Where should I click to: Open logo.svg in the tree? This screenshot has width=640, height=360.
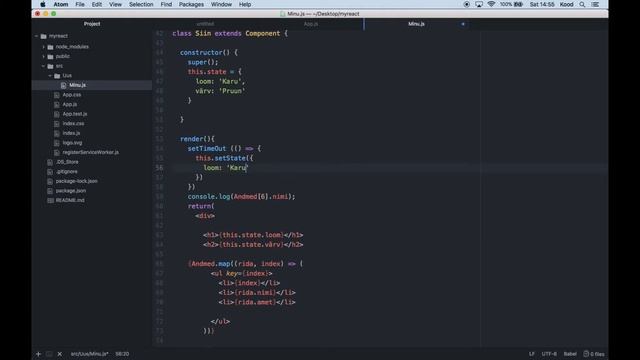[72, 143]
